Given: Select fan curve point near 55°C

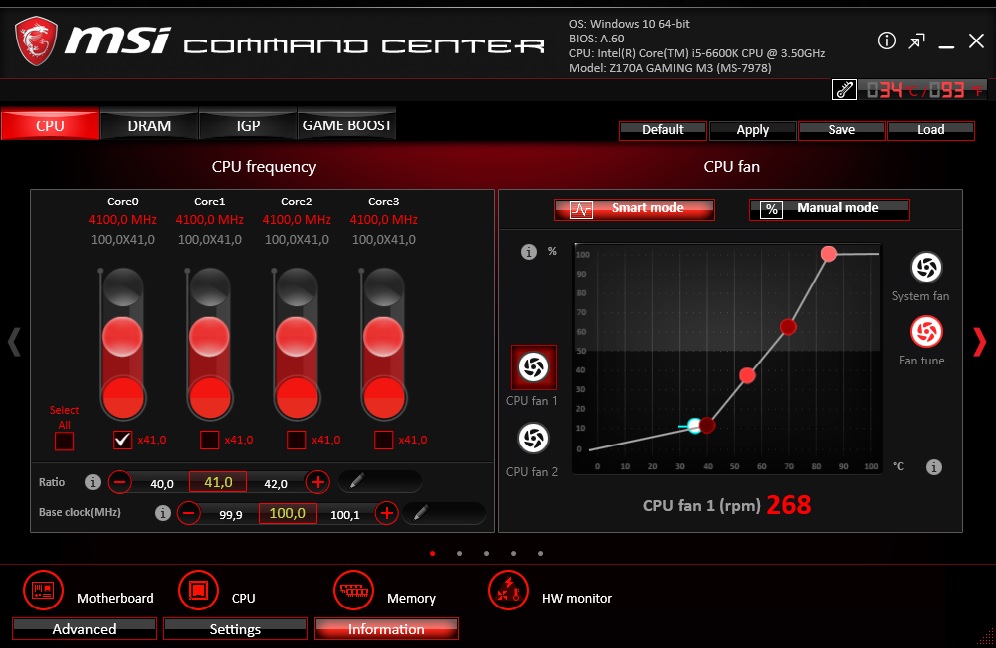Looking at the screenshot, I should (x=747, y=375).
